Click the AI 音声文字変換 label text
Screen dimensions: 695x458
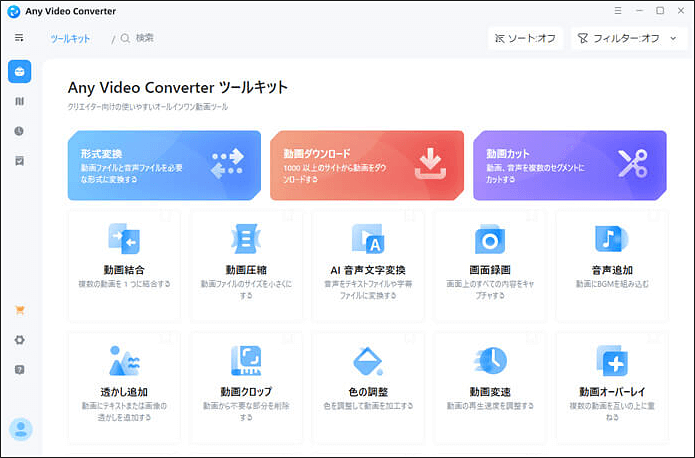pyautogui.click(x=368, y=270)
